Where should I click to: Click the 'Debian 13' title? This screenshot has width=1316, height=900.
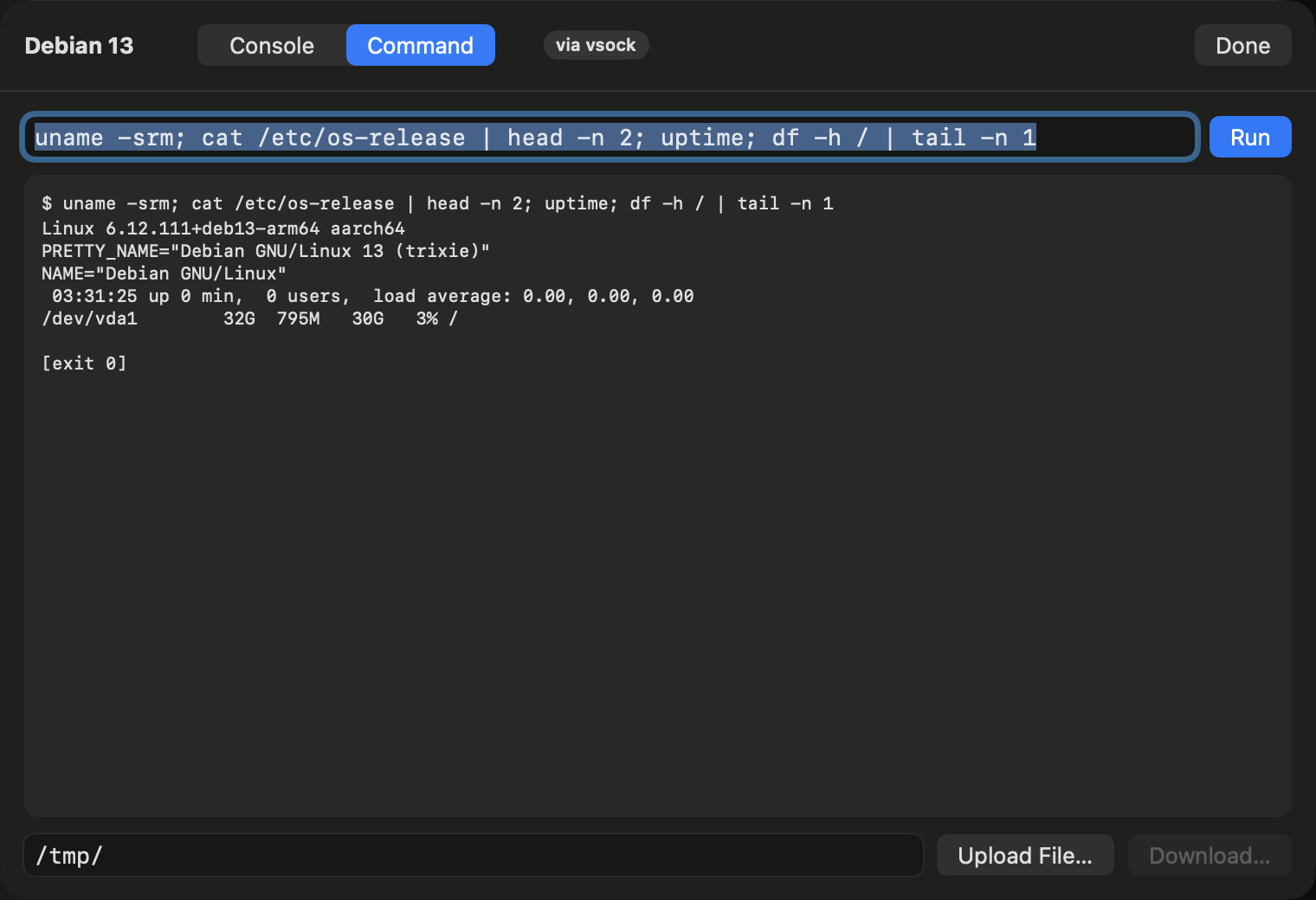click(x=79, y=46)
